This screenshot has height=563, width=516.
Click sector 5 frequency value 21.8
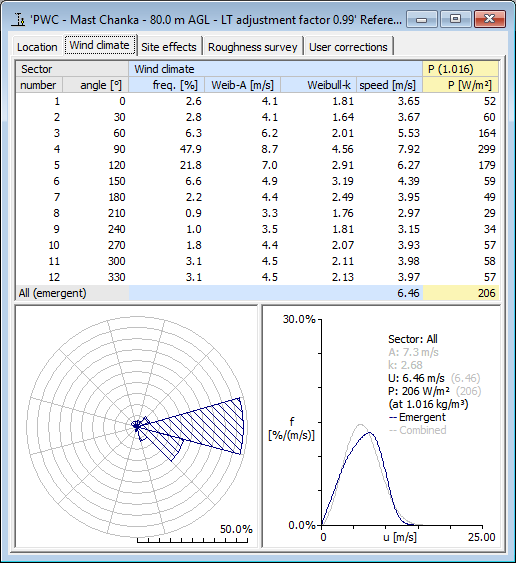tap(191, 165)
